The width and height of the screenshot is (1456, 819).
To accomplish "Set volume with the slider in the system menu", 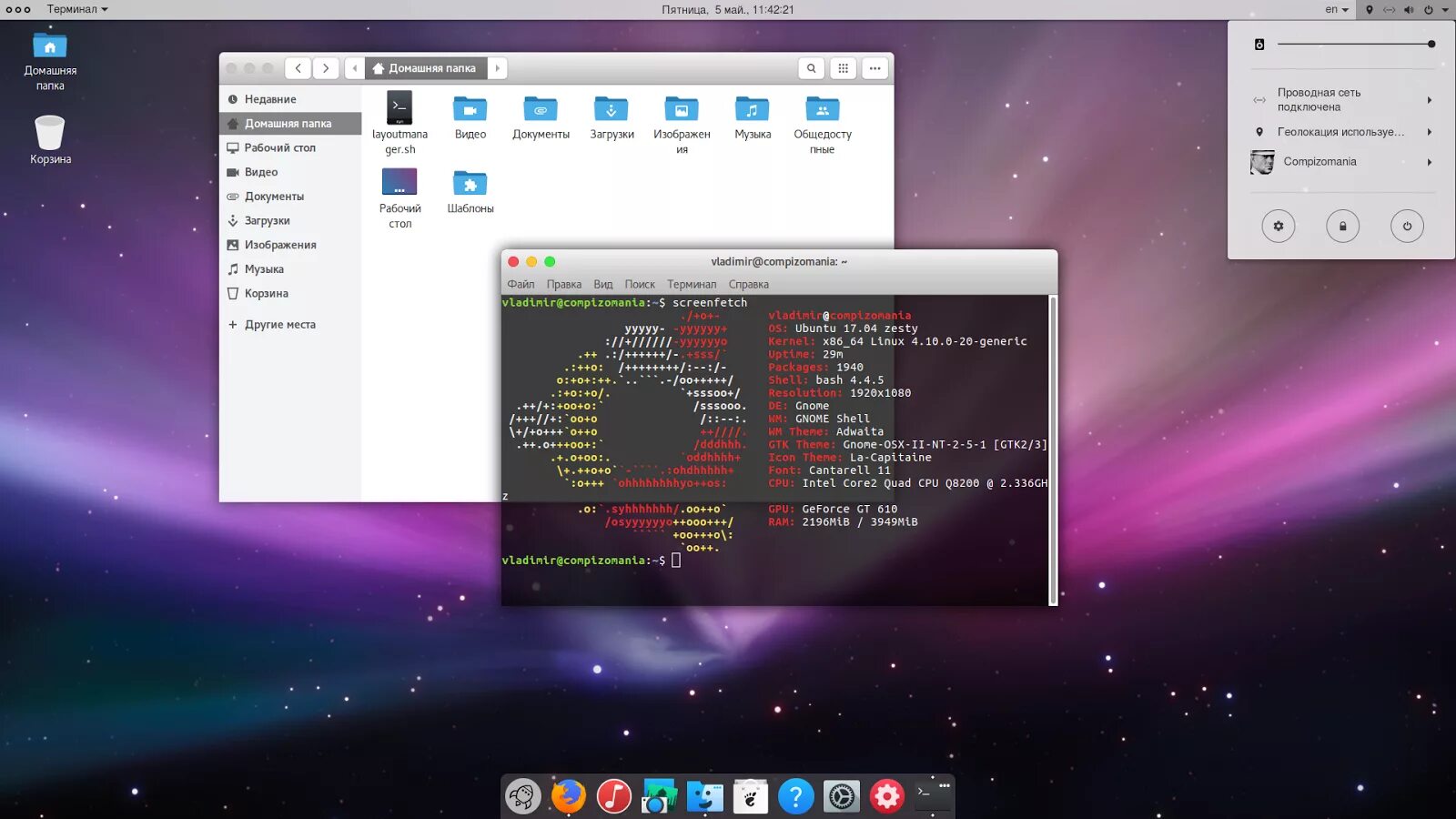I will (1356, 44).
